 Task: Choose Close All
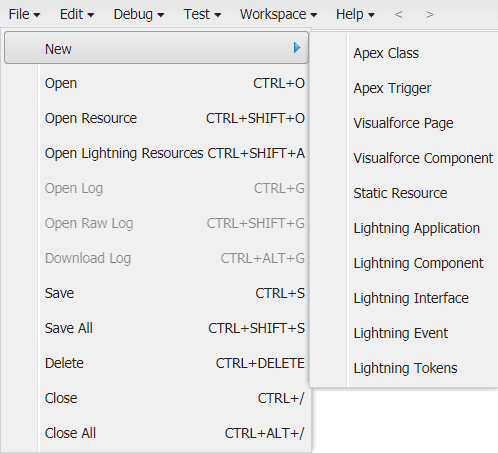tap(175, 433)
